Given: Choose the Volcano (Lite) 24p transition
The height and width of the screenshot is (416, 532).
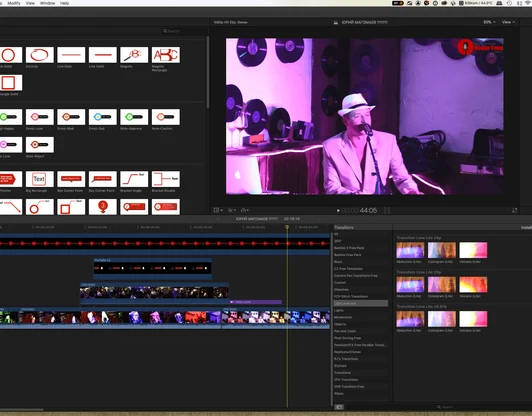Looking at the screenshot, I should [473, 250].
